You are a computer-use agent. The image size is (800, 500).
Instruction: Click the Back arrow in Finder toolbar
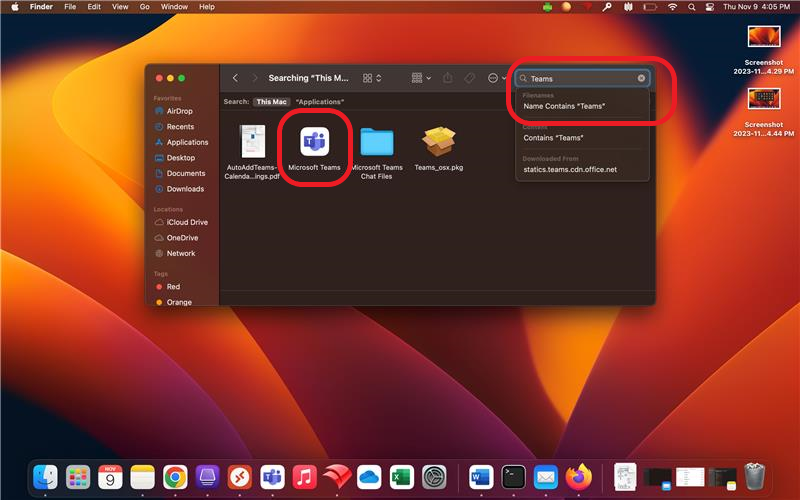pyautogui.click(x=235, y=78)
